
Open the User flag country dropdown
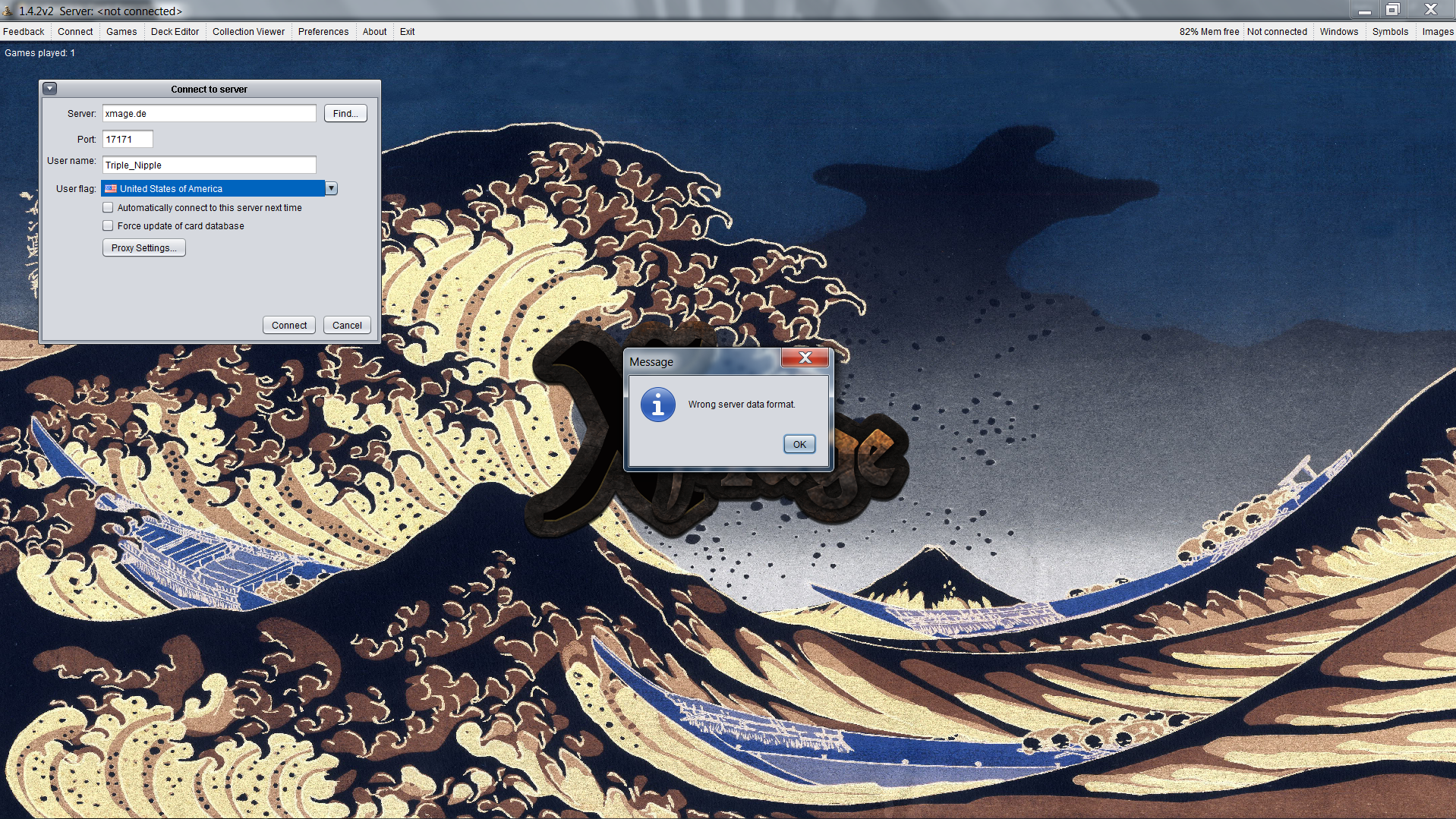(x=219, y=188)
